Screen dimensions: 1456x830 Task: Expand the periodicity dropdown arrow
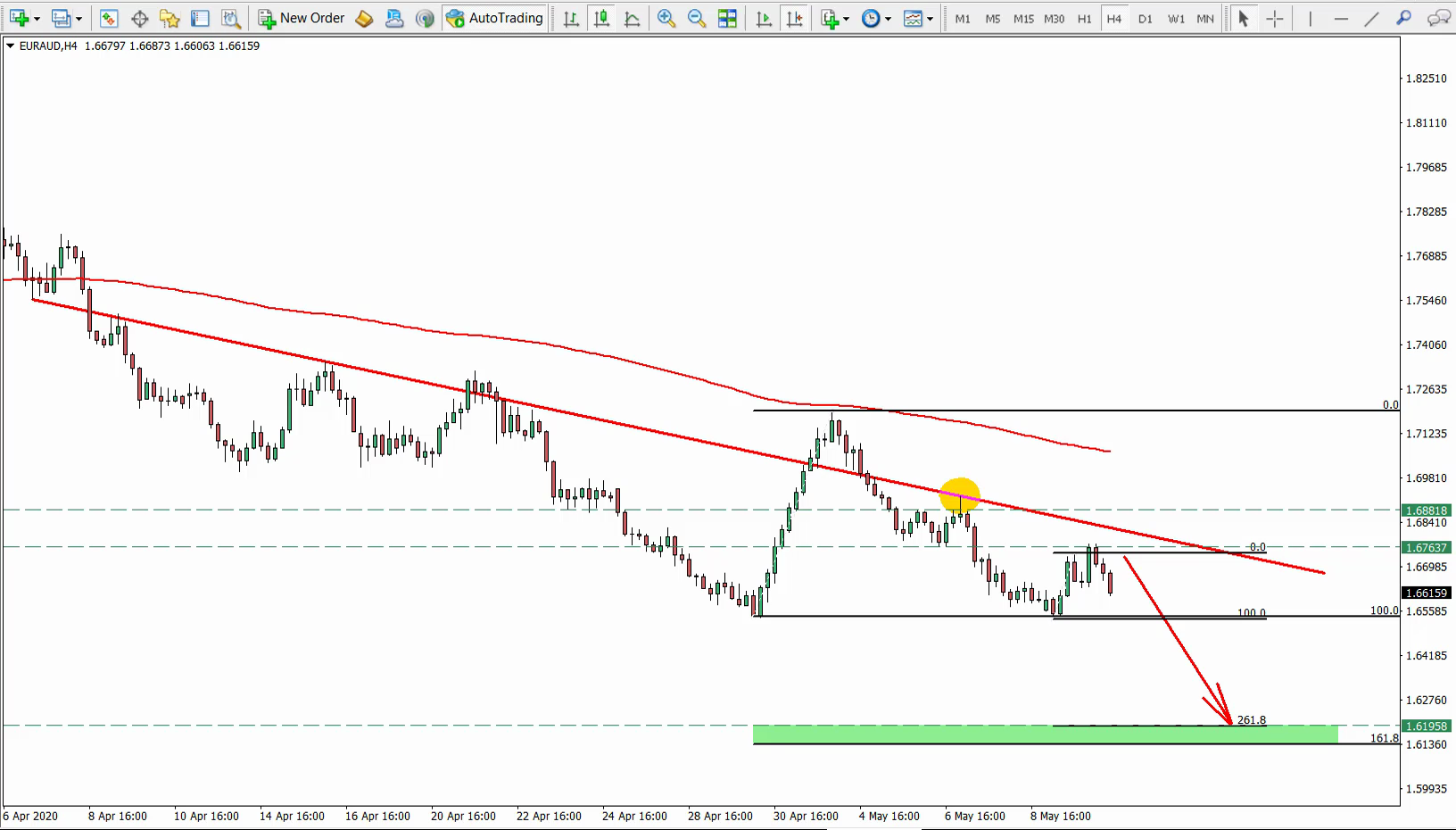888,18
